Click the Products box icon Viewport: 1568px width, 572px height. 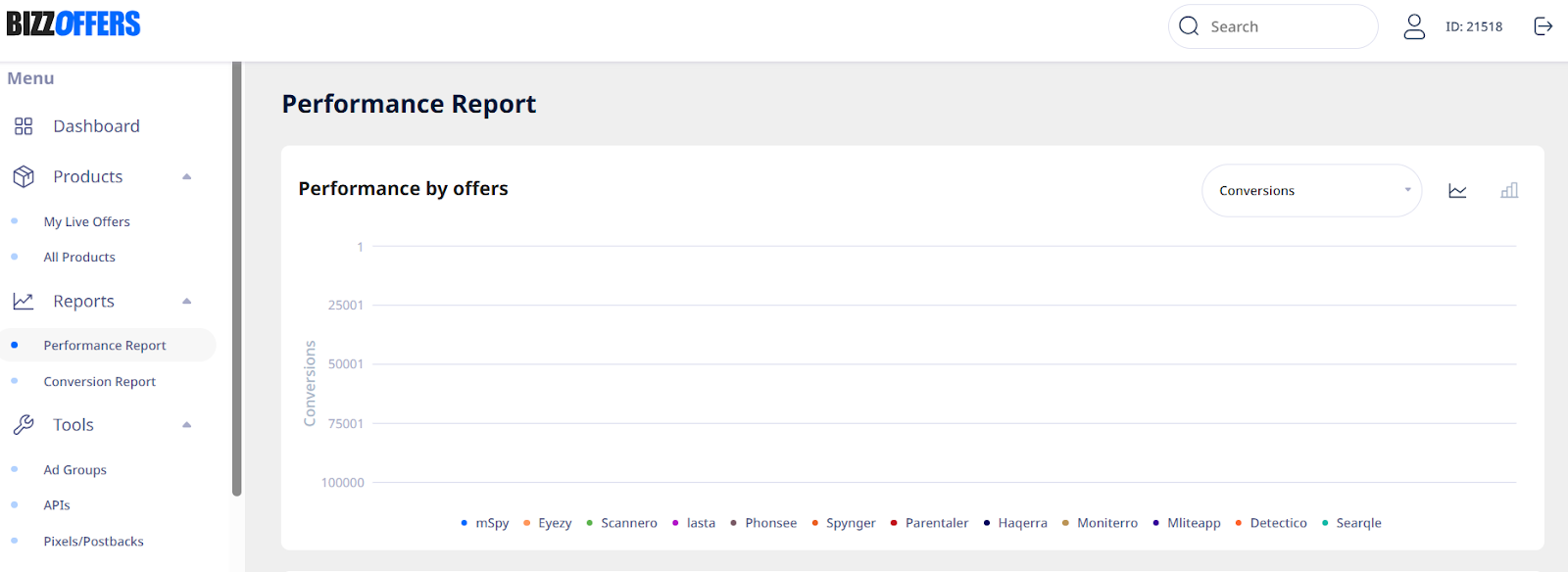pyautogui.click(x=24, y=176)
